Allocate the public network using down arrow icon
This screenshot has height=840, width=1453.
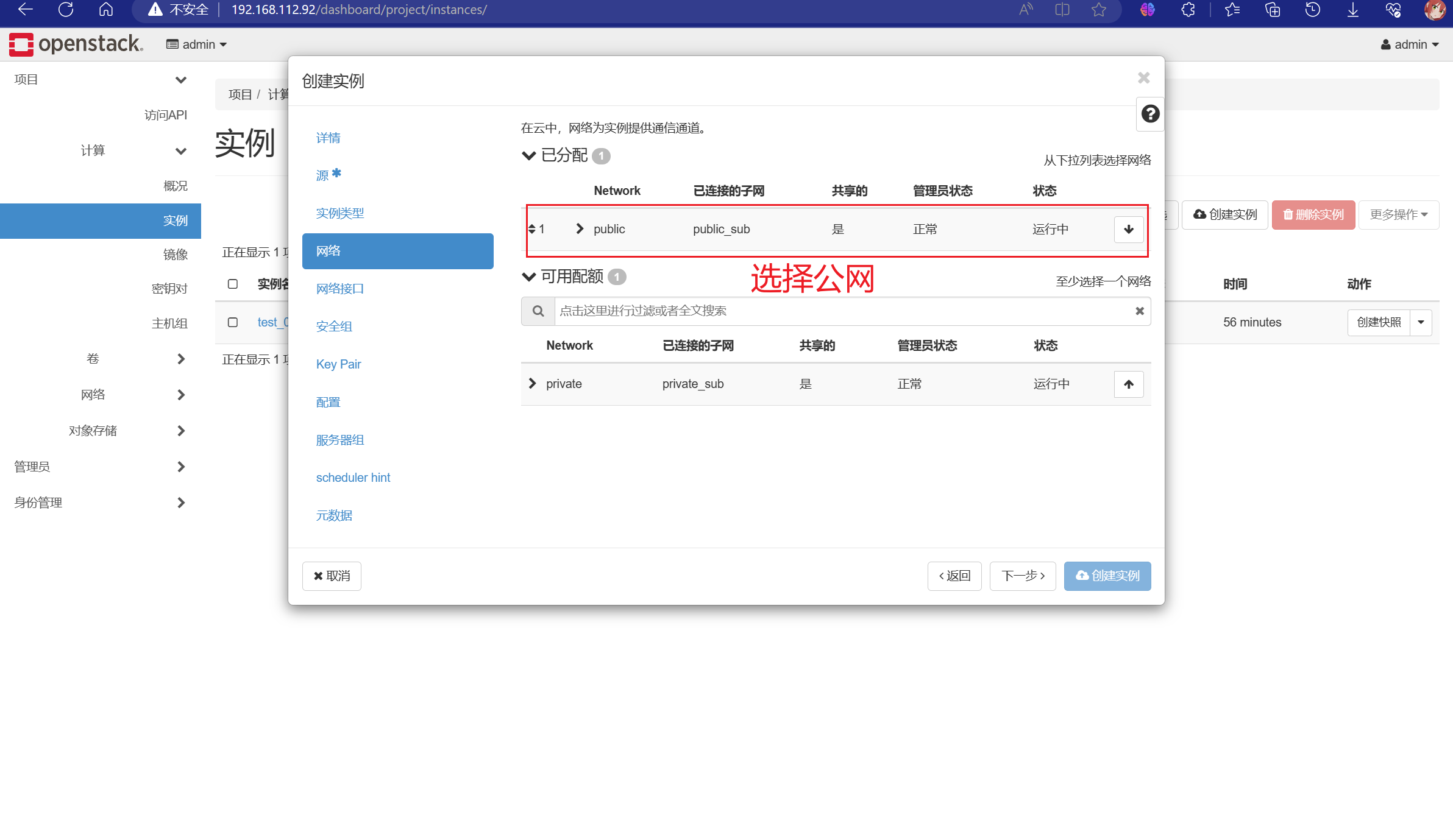coord(1128,230)
